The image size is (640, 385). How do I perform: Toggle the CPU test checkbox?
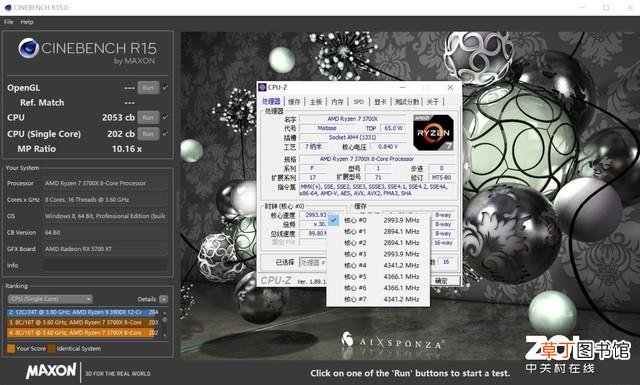click(x=165, y=117)
